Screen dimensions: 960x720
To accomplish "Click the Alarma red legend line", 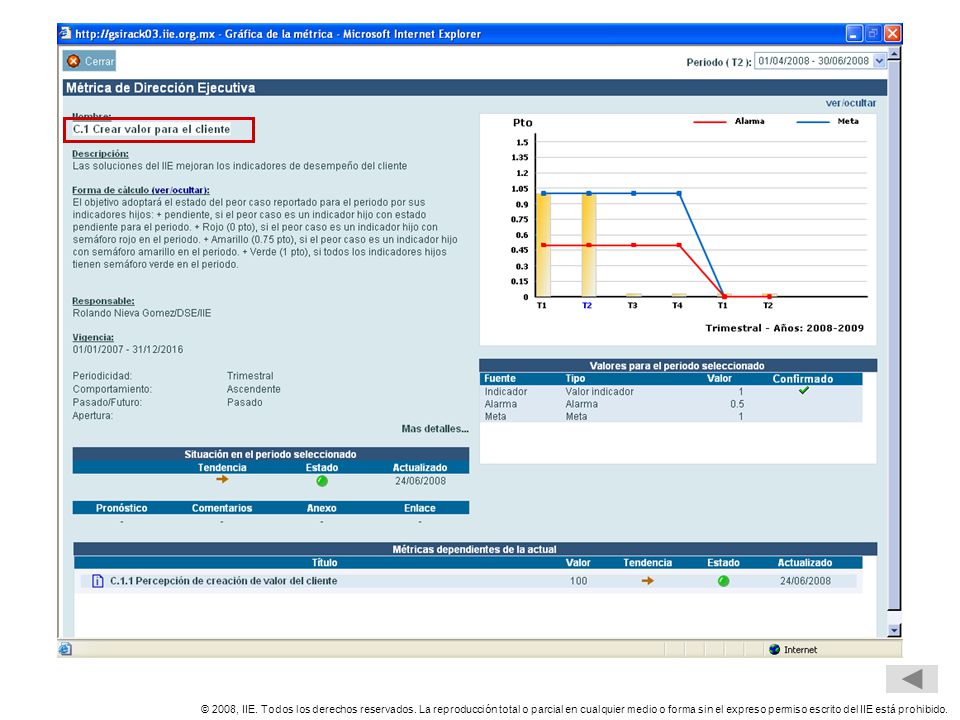I will coord(710,122).
